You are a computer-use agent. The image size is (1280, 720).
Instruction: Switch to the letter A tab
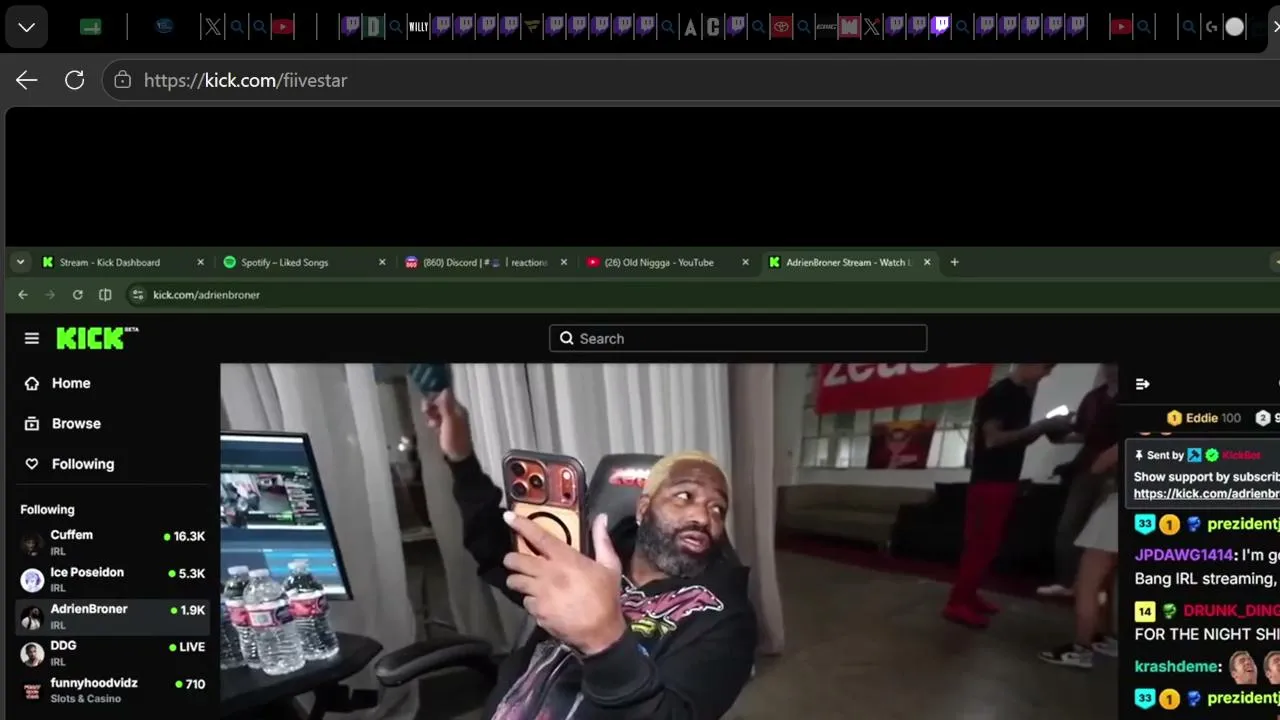[690, 27]
